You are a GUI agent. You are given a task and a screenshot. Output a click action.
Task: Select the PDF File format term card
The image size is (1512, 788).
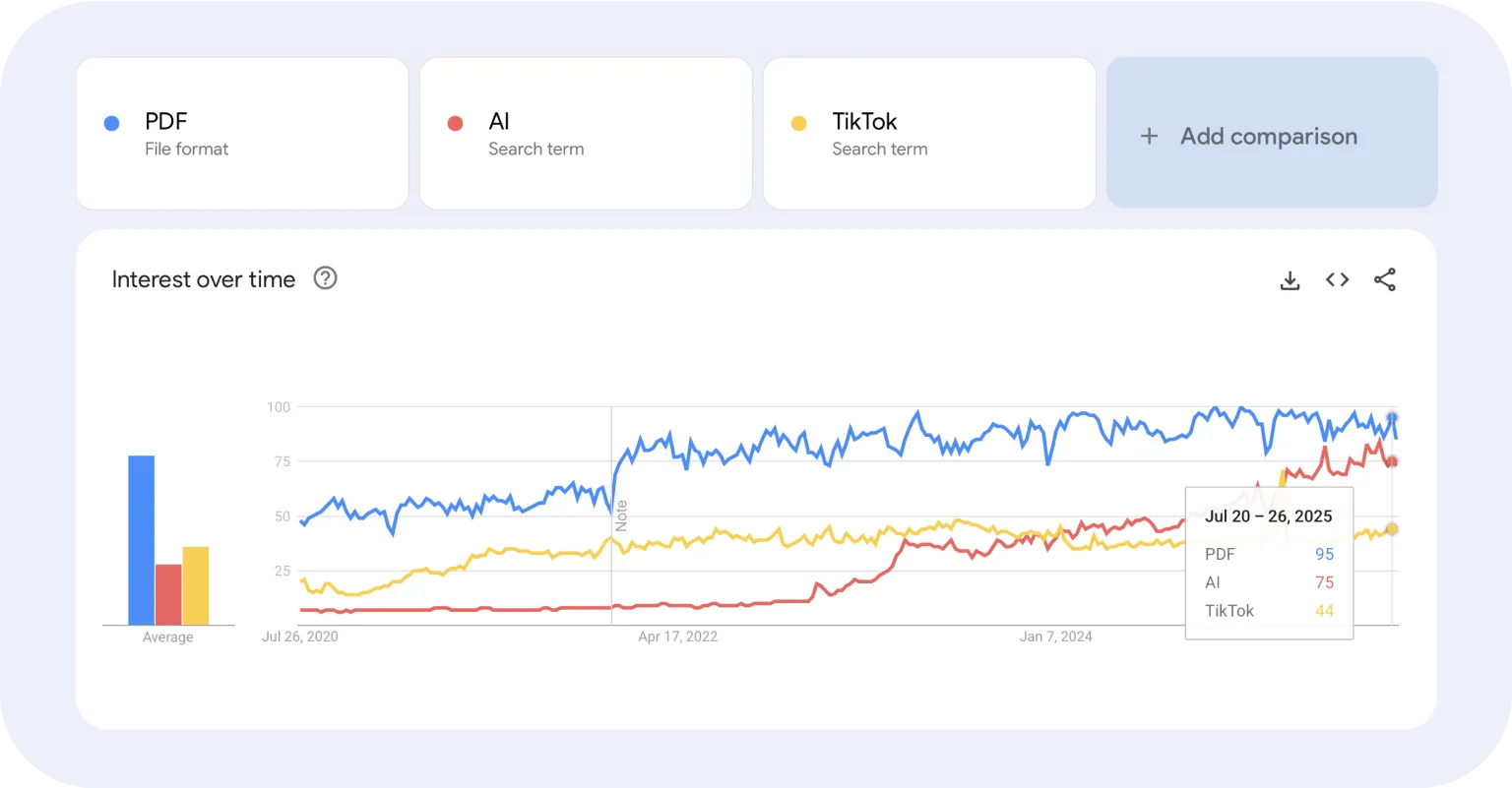pyautogui.click(x=242, y=133)
